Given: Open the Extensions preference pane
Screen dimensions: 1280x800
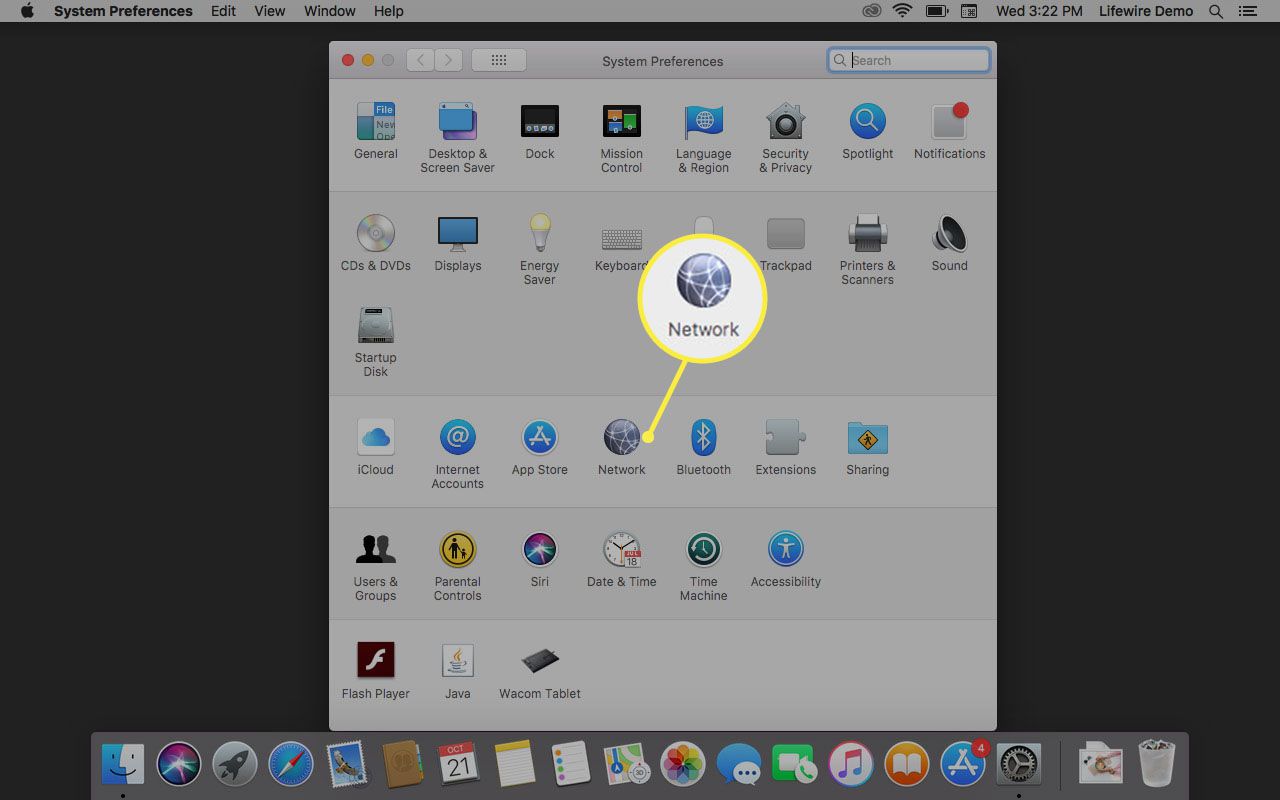Looking at the screenshot, I should tap(786, 447).
